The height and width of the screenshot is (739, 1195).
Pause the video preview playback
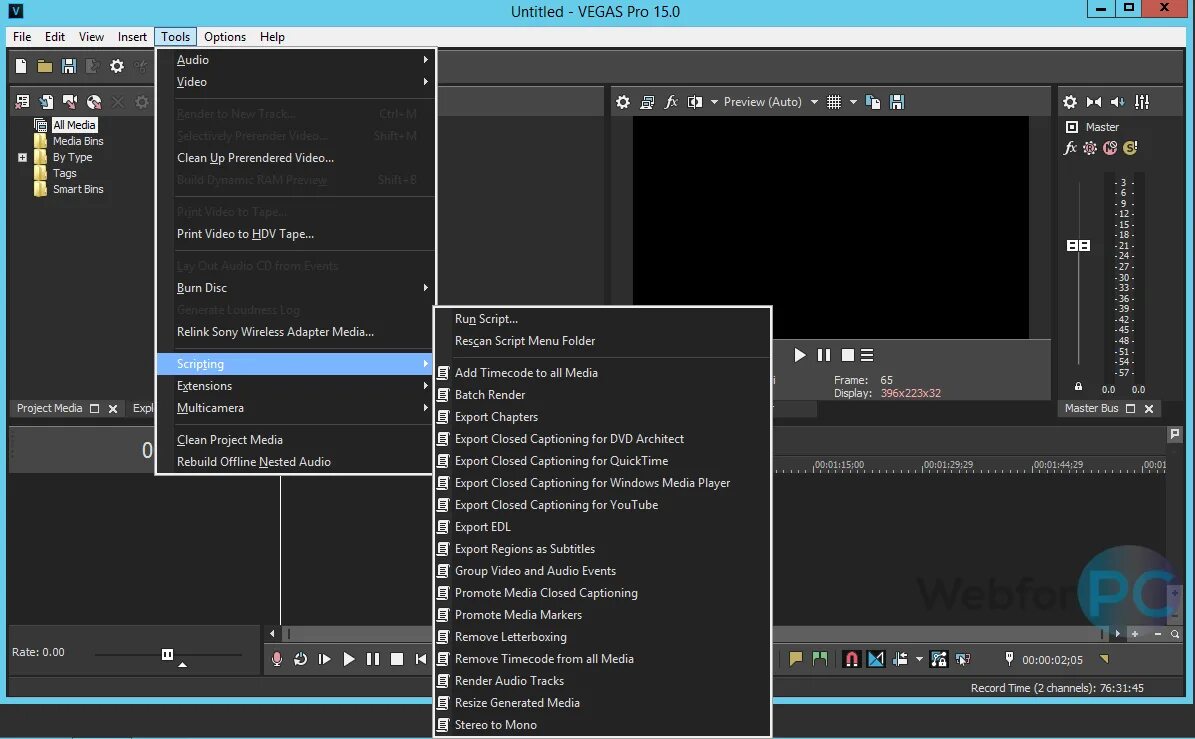point(824,355)
